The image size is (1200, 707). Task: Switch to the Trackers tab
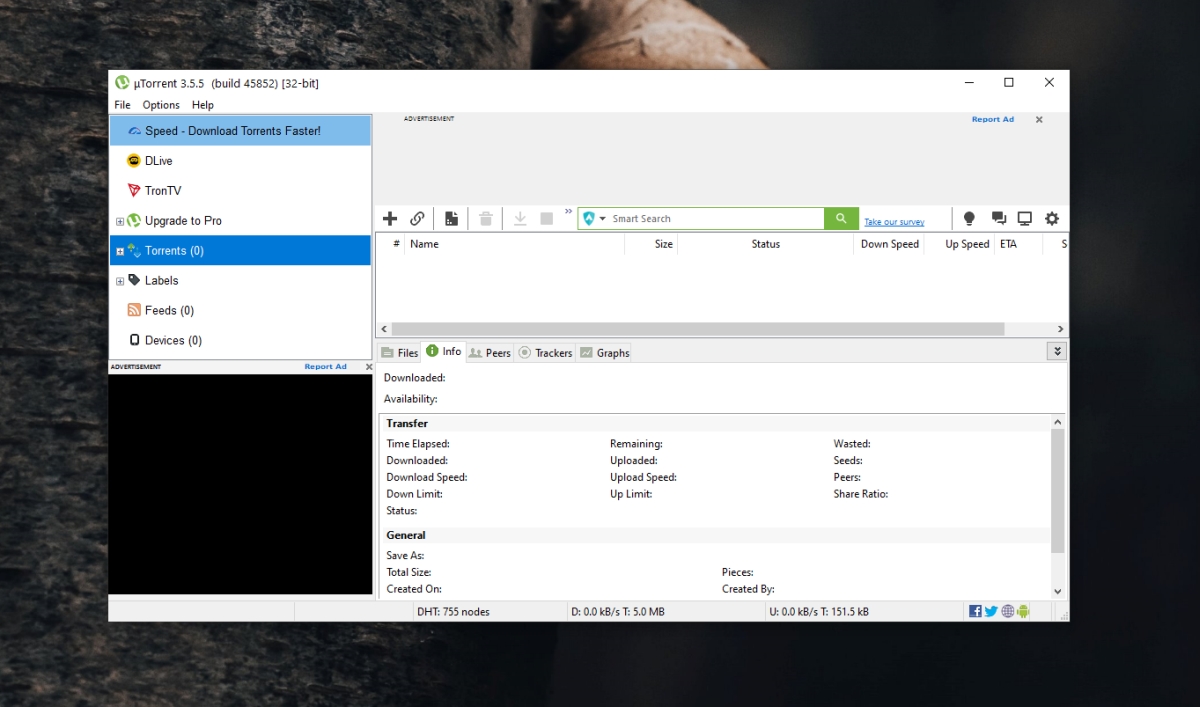[x=545, y=353]
